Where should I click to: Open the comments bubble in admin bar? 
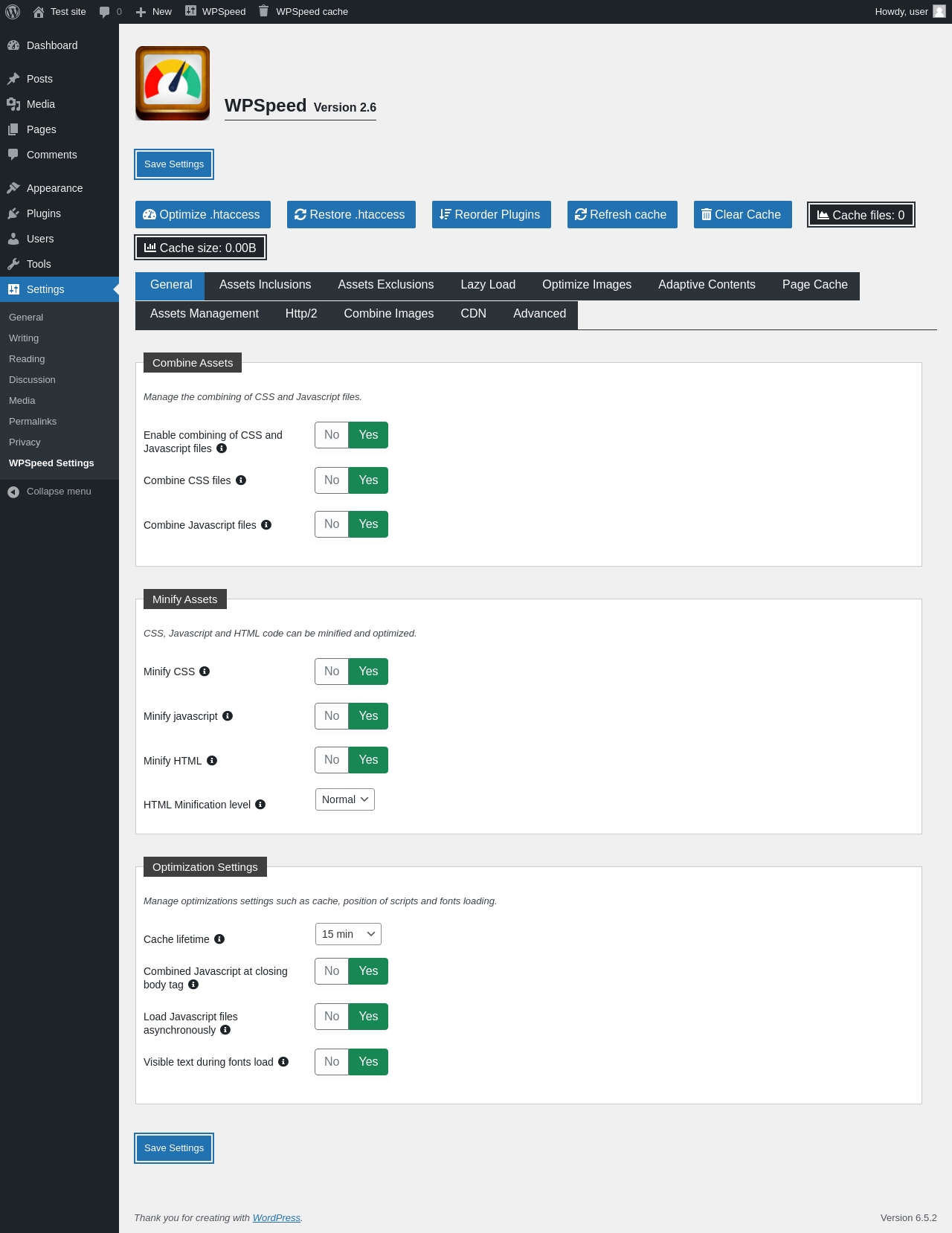pos(105,12)
